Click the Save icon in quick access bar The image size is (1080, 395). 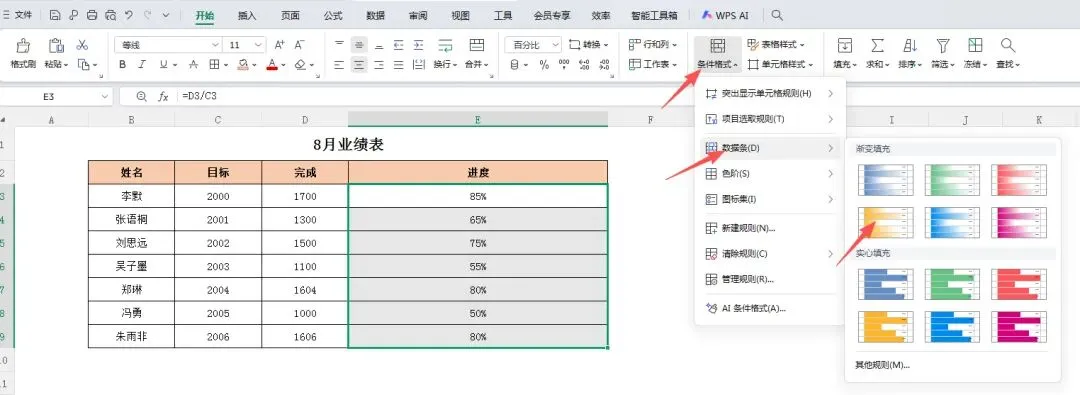pos(55,14)
